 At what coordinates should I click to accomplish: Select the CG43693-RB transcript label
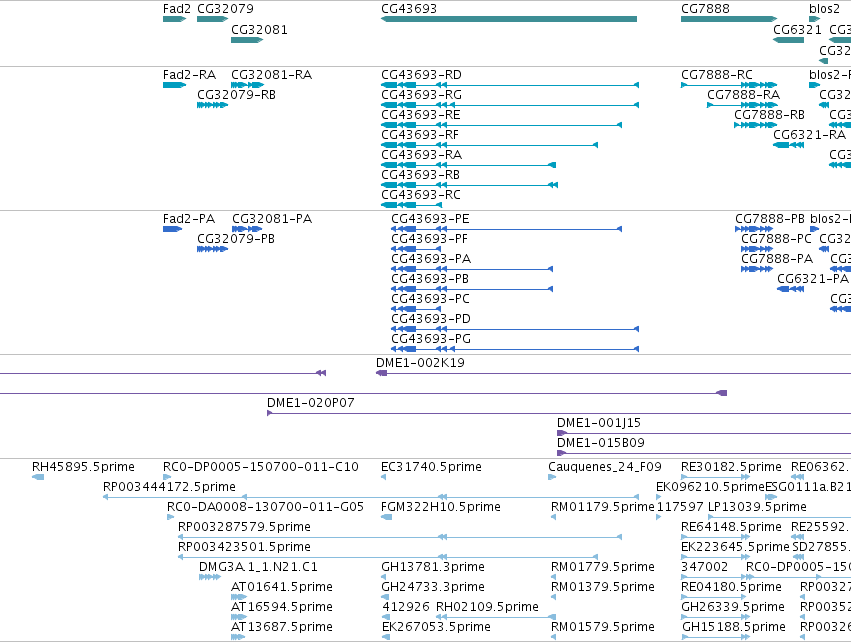coord(421,175)
